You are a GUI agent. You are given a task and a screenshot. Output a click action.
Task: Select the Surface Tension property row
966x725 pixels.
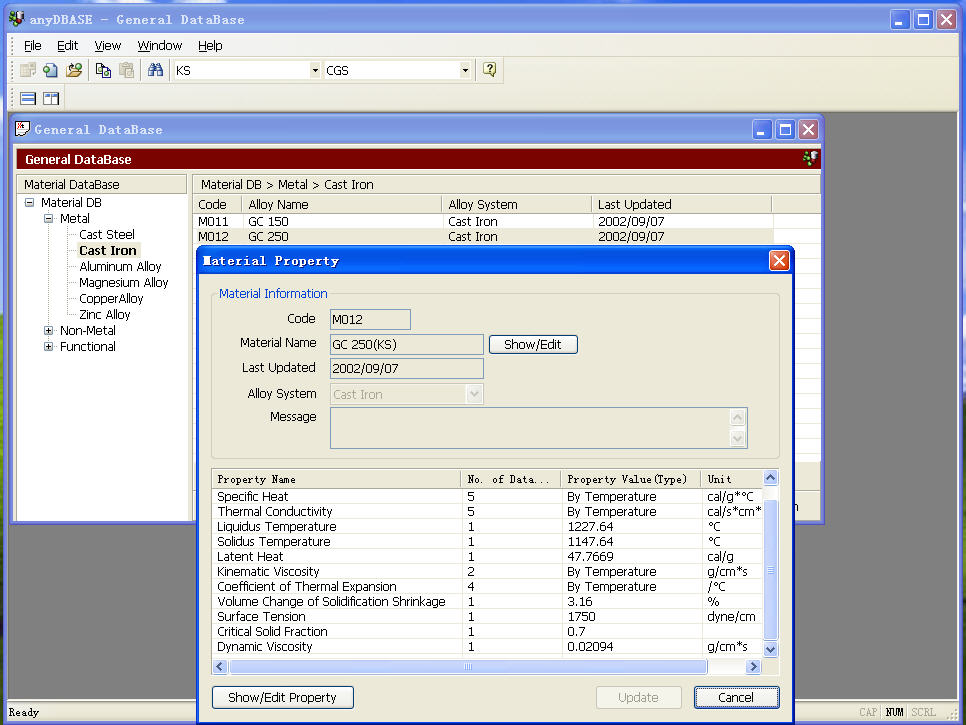(x=488, y=617)
